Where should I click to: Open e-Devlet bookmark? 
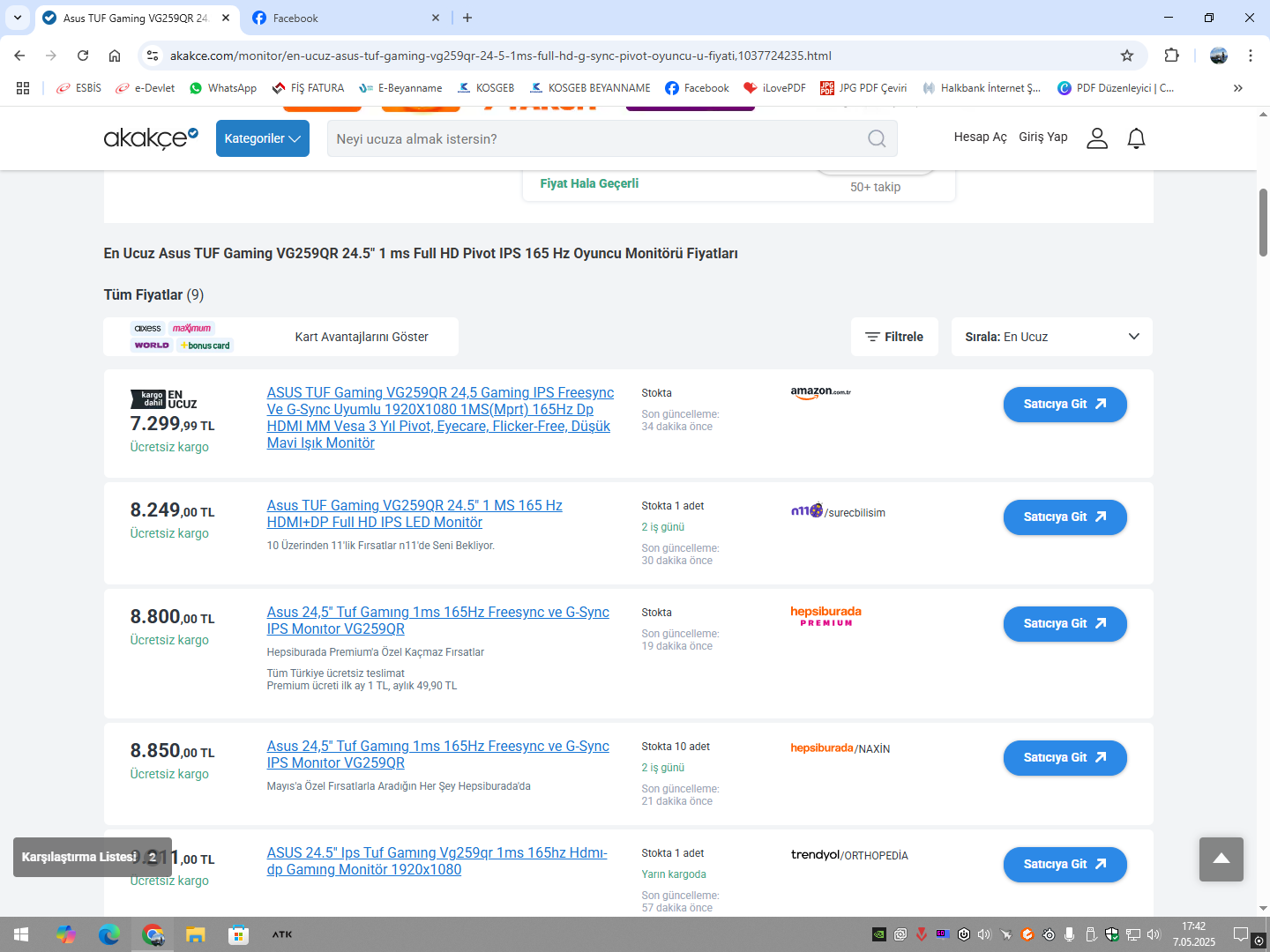(x=146, y=88)
